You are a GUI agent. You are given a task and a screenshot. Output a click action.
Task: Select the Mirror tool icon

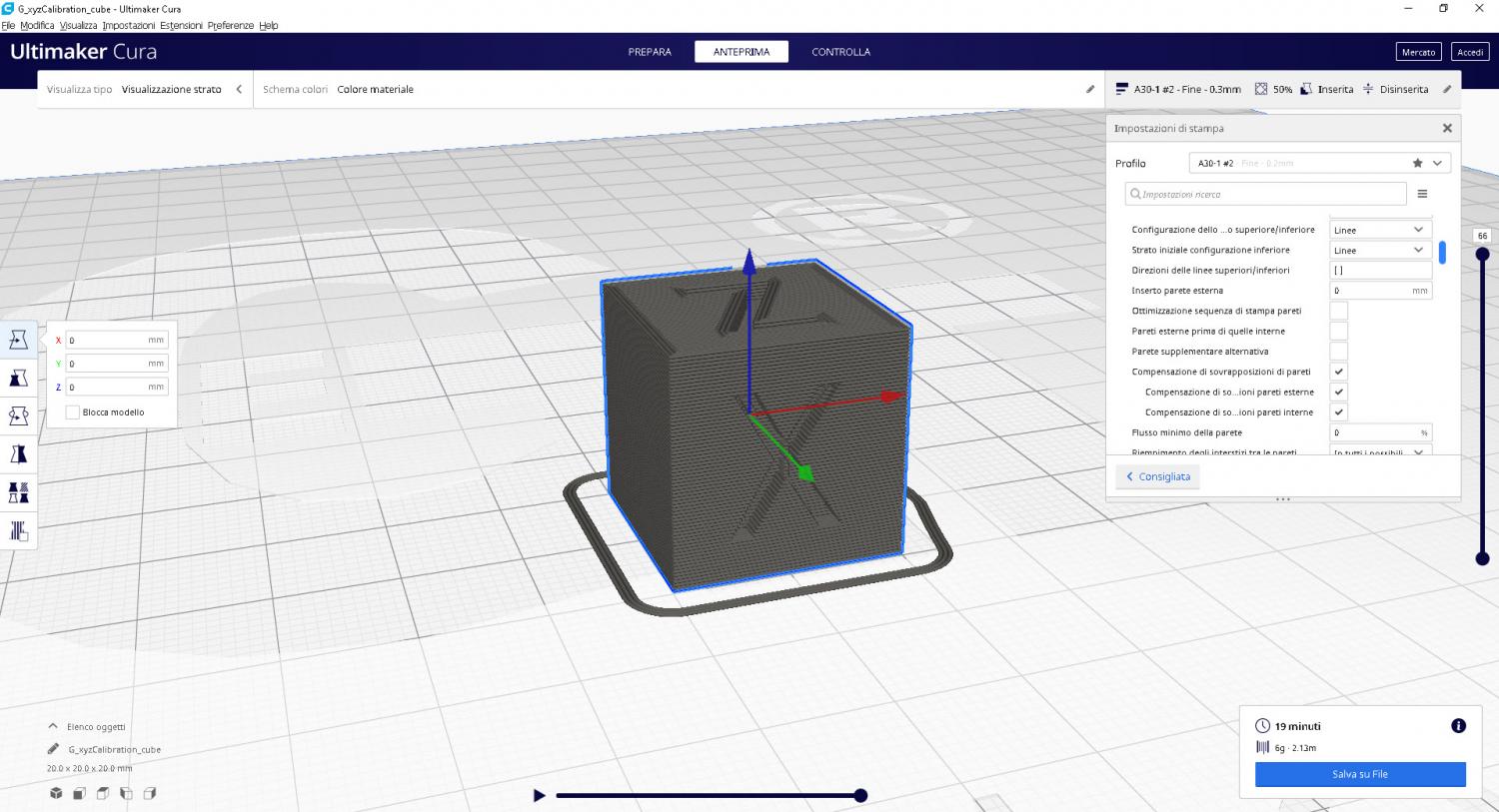[18, 454]
